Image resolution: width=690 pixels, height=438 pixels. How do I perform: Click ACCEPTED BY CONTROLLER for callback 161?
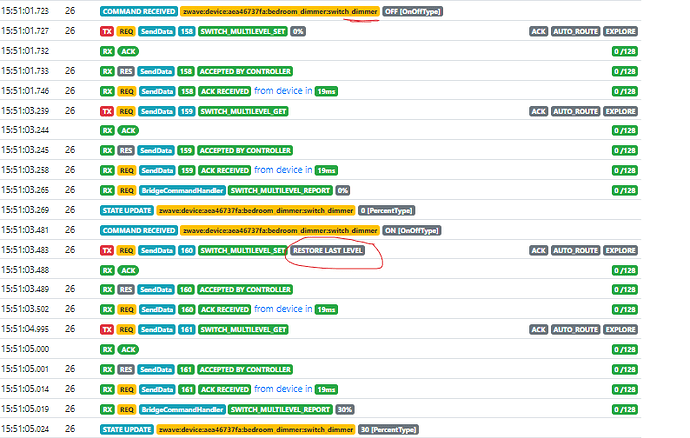(245, 369)
